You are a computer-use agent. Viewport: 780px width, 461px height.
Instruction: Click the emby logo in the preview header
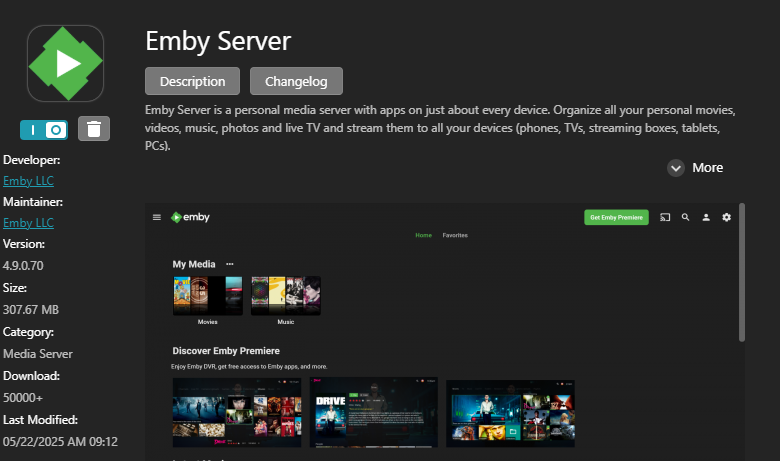tap(190, 217)
